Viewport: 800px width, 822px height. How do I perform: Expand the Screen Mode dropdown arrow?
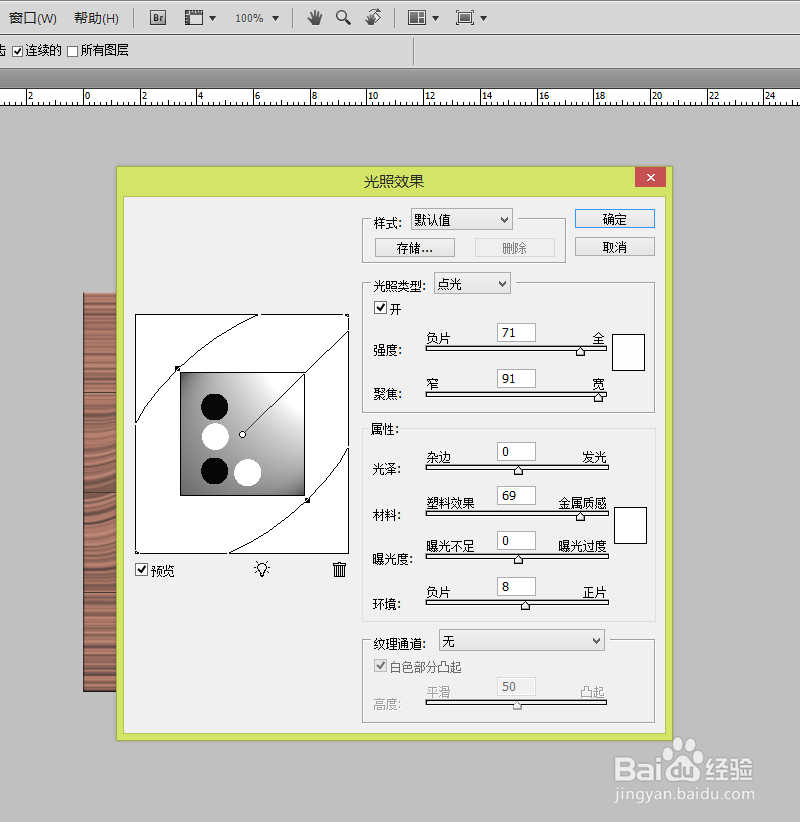coord(483,18)
